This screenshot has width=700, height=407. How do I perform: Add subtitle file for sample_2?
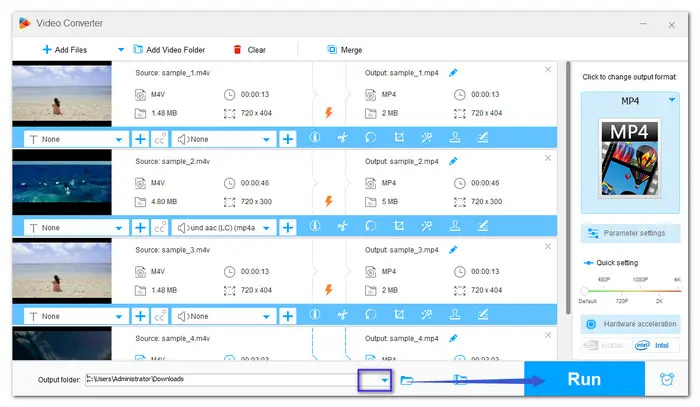140,228
